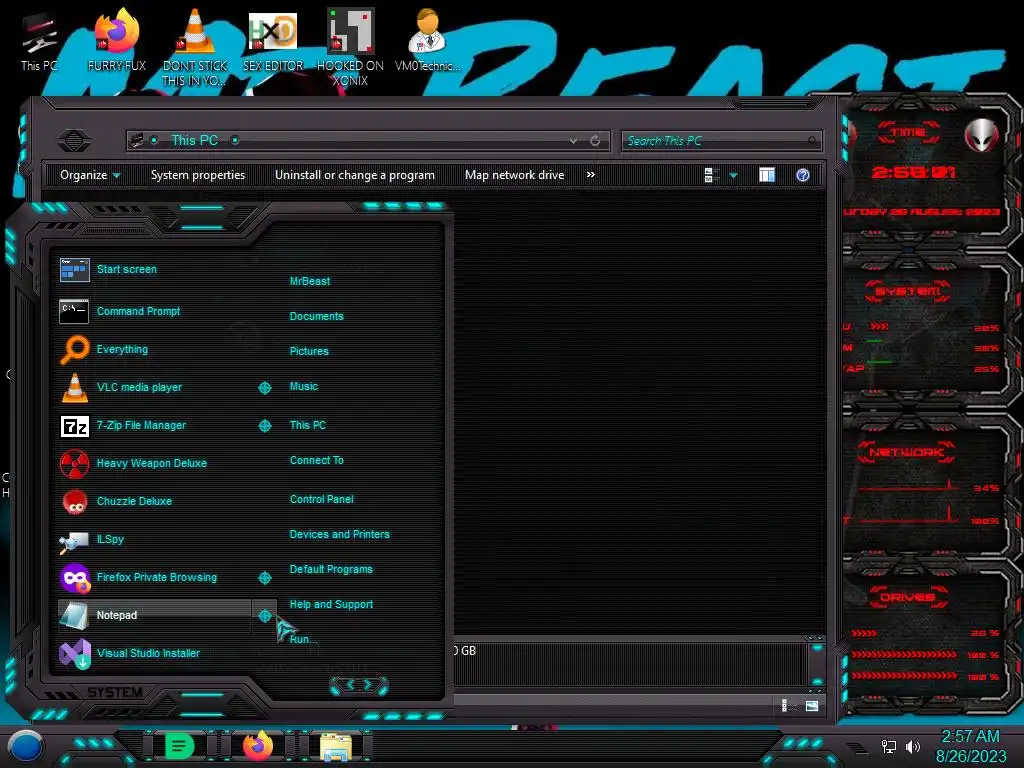Image resolution: width=1024 pixels, height=768 pixels.
Task: Open Control Panel from start menu
Action: (321, 500)
